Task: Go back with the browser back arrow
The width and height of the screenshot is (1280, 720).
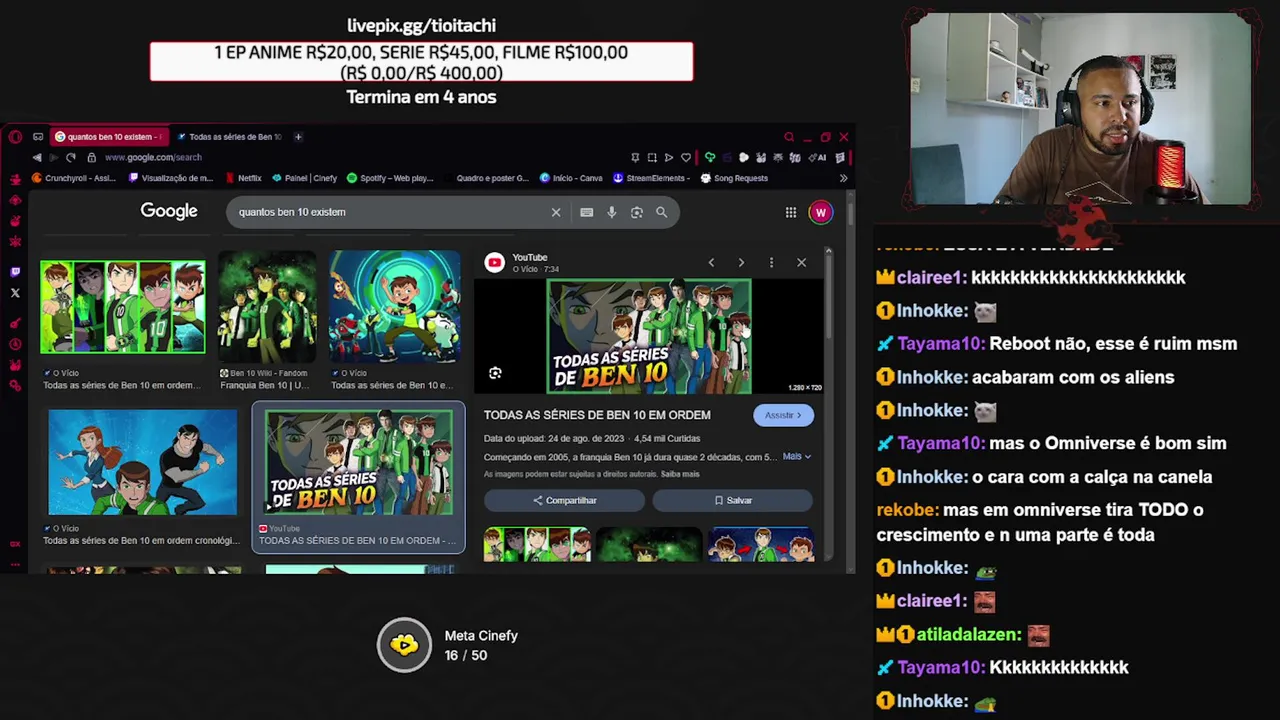Action: (37, 157)
